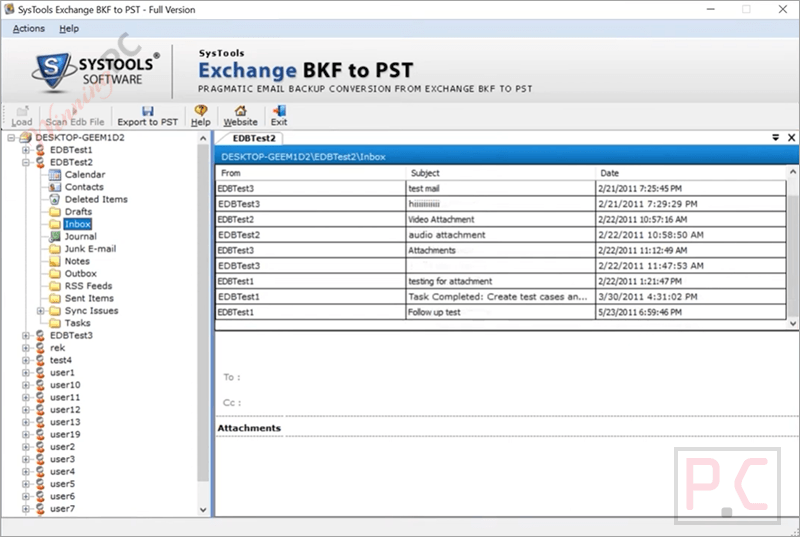Image resolution: width=800 pixels, height=537 pixels.
Task: Select the user3 mailbox
Action: 62,459
